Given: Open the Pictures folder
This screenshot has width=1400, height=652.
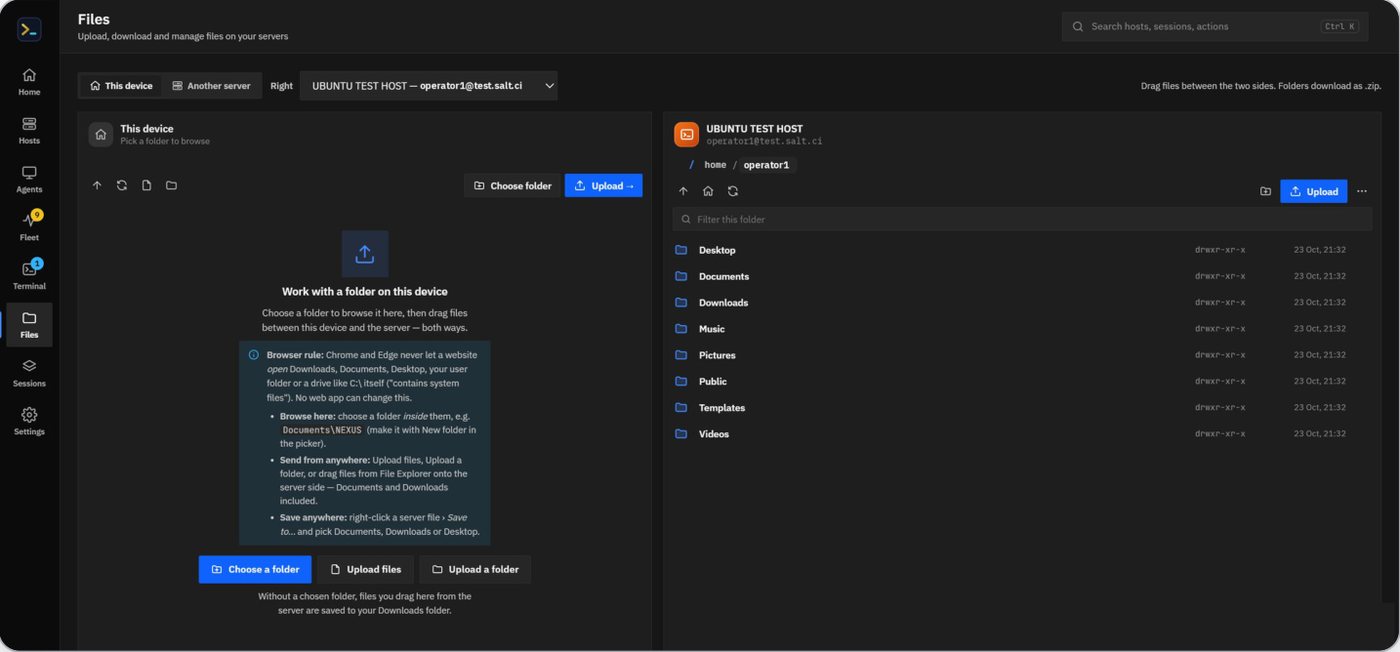Looking at the screenshot, I should [1022, 355].
